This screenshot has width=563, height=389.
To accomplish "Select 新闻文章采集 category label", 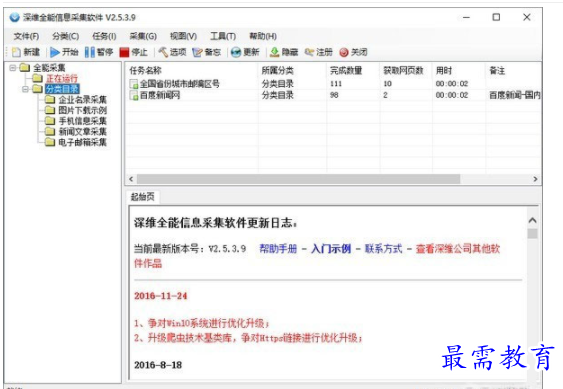I will click(83, 131).
